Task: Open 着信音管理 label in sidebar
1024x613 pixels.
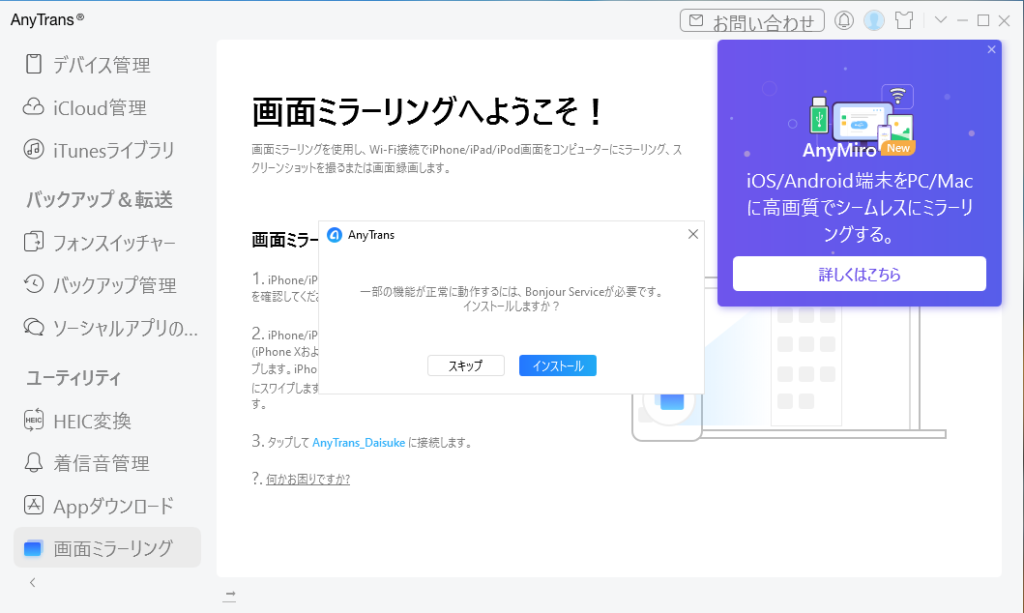Action: [x=101, y=464]
